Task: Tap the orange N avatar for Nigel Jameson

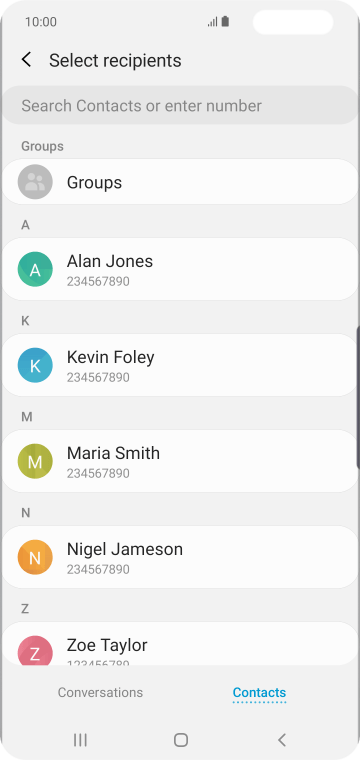Action: coord(35,557)
